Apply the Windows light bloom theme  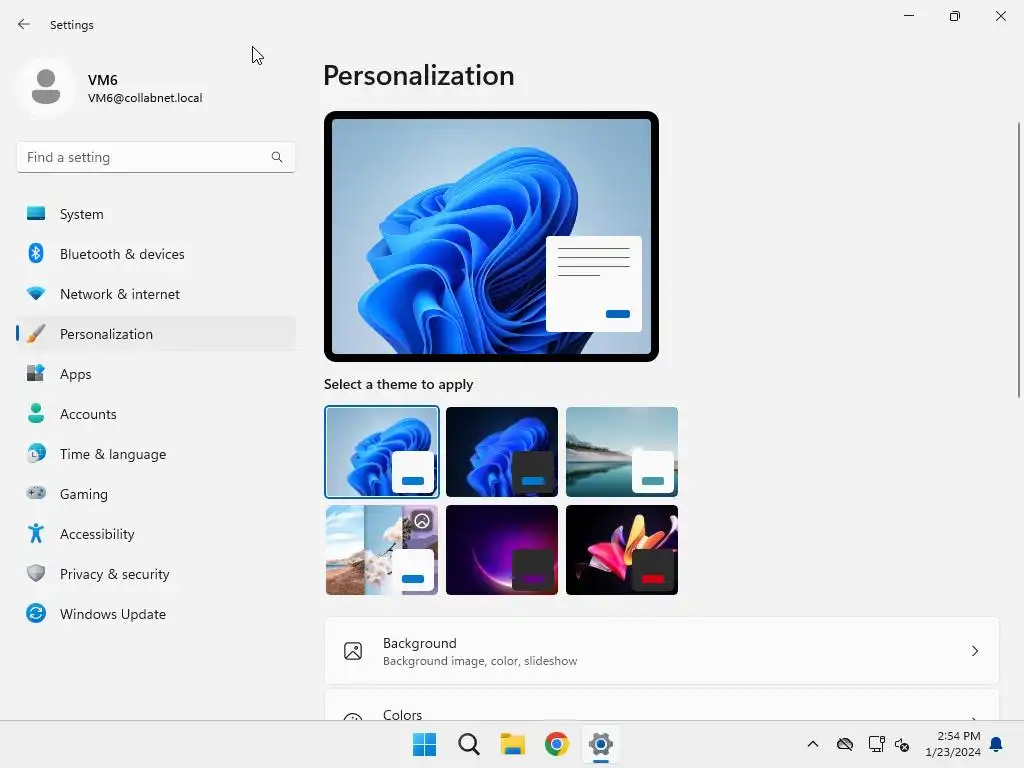coord(381,451)
